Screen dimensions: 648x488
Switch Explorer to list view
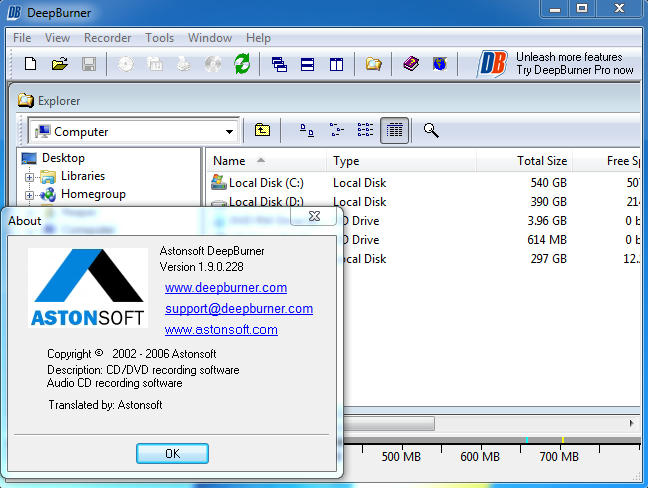365,130
